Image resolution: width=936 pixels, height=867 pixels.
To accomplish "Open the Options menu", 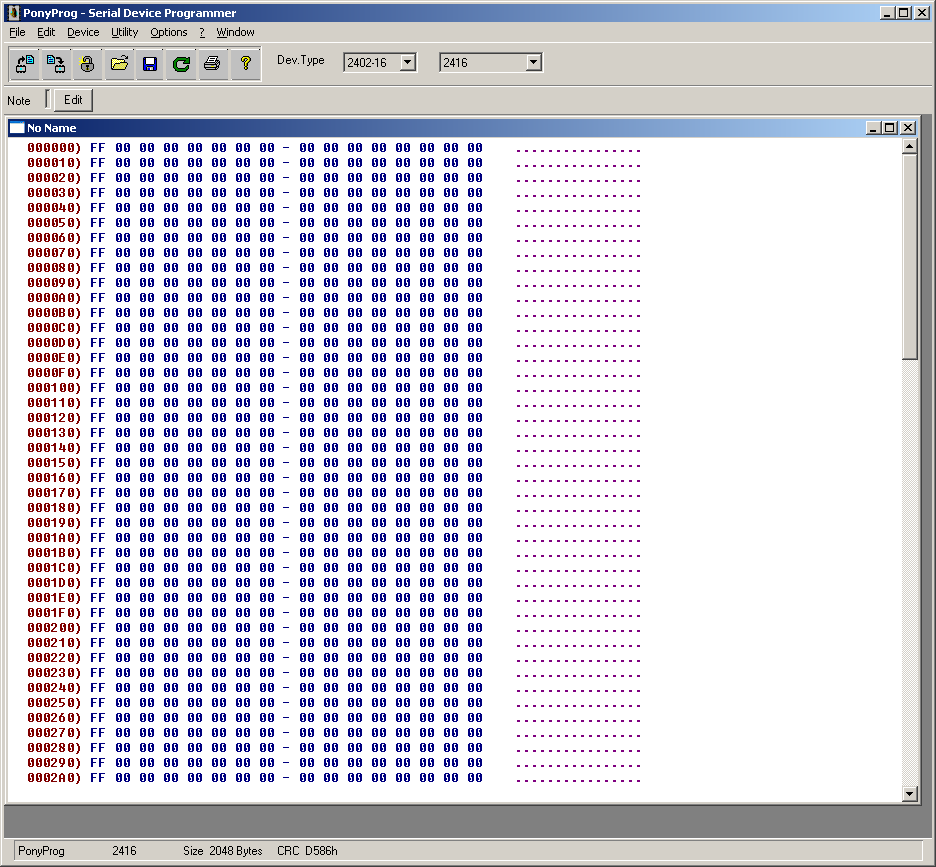I will point(169,32).
